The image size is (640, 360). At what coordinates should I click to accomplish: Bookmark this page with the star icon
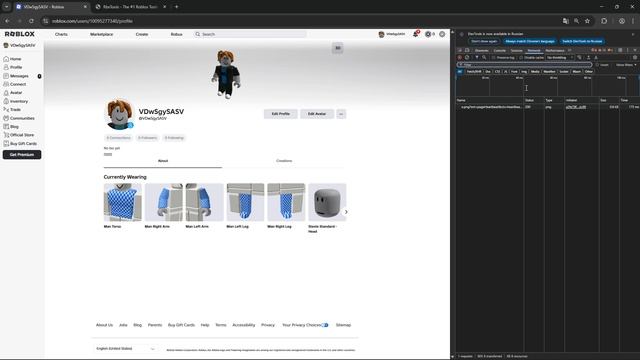click(x=587, y=21)
